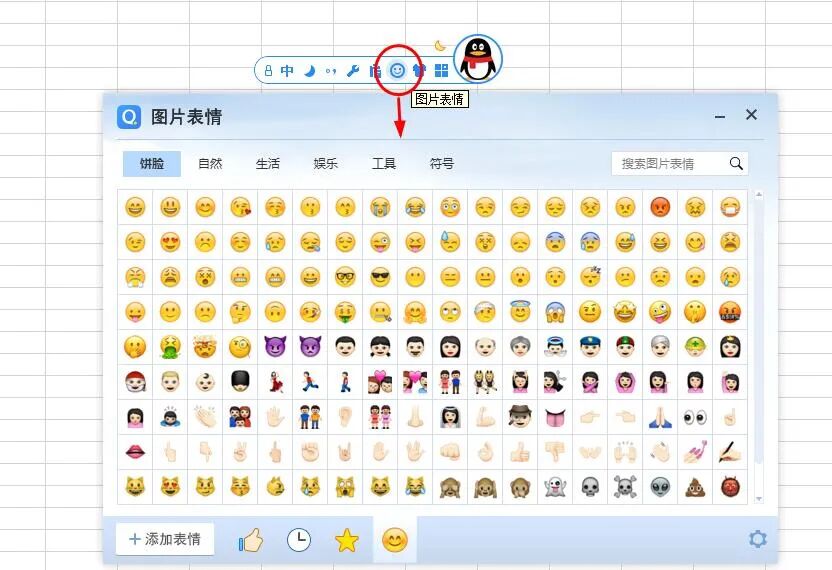Insert the baby face emoji
Viewport: 832px width, 570px height.
205,382
